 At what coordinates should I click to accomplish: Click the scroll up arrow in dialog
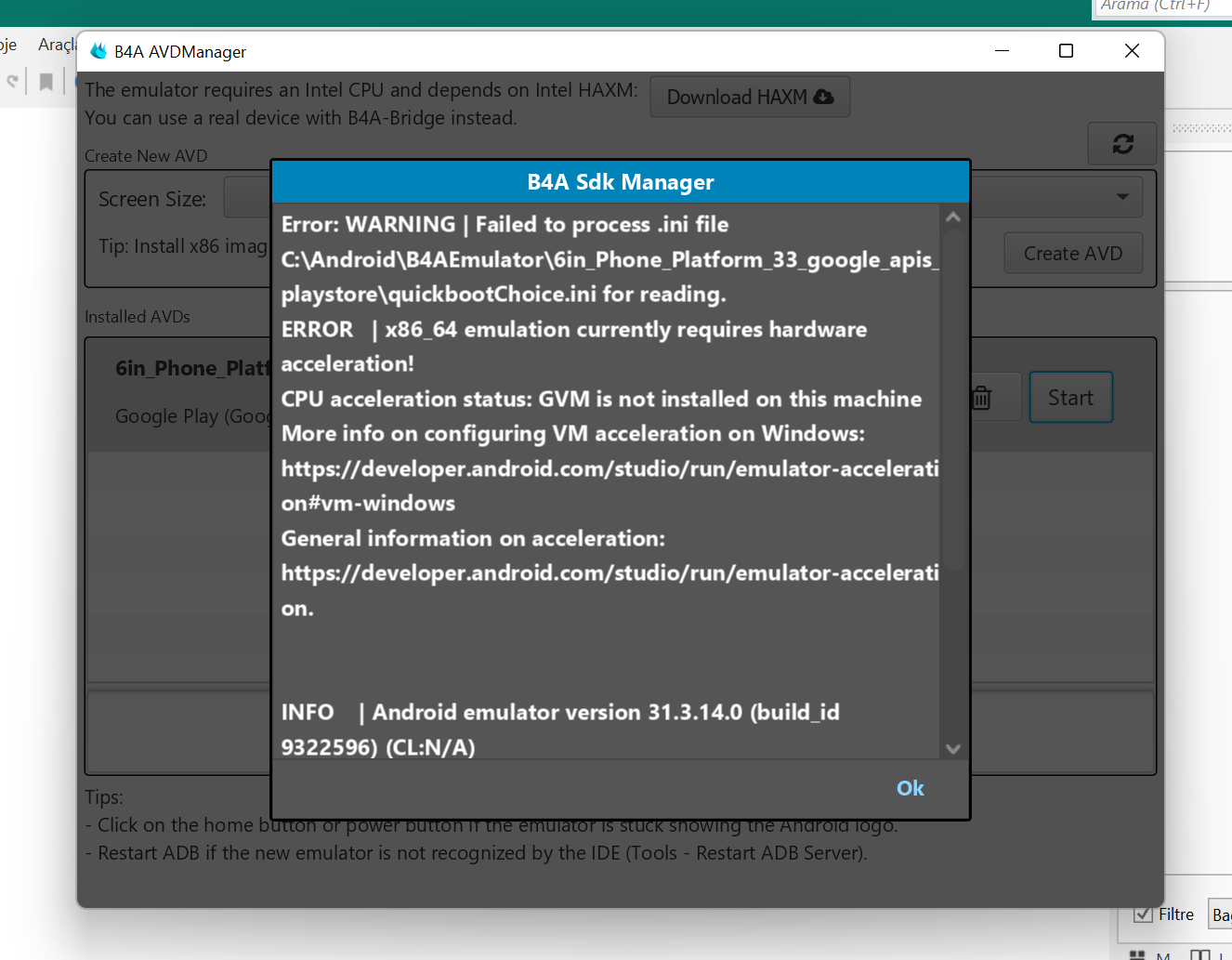point(953,217)
